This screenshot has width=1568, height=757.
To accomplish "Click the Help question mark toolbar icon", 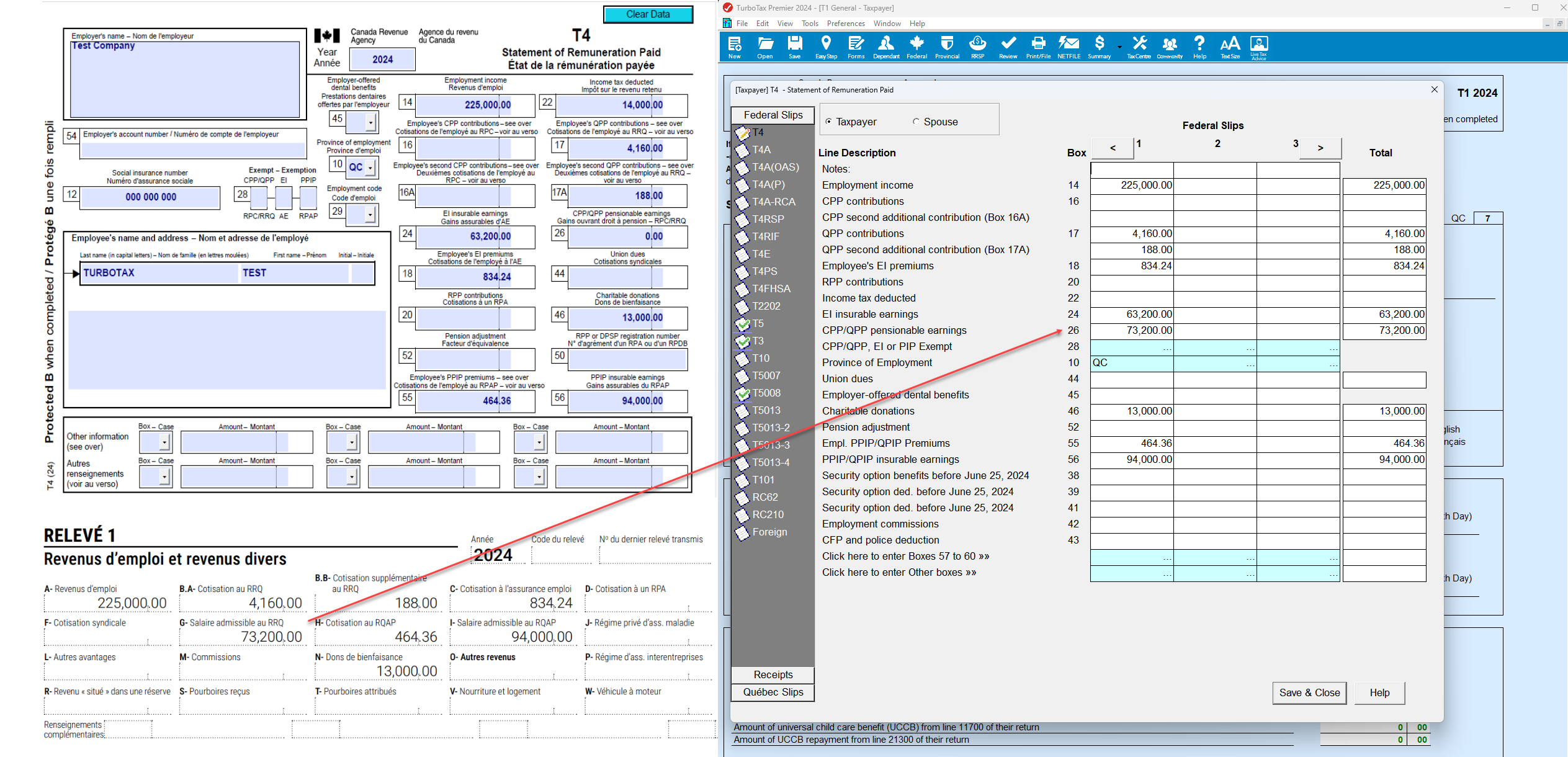I will coord(1199,47).
